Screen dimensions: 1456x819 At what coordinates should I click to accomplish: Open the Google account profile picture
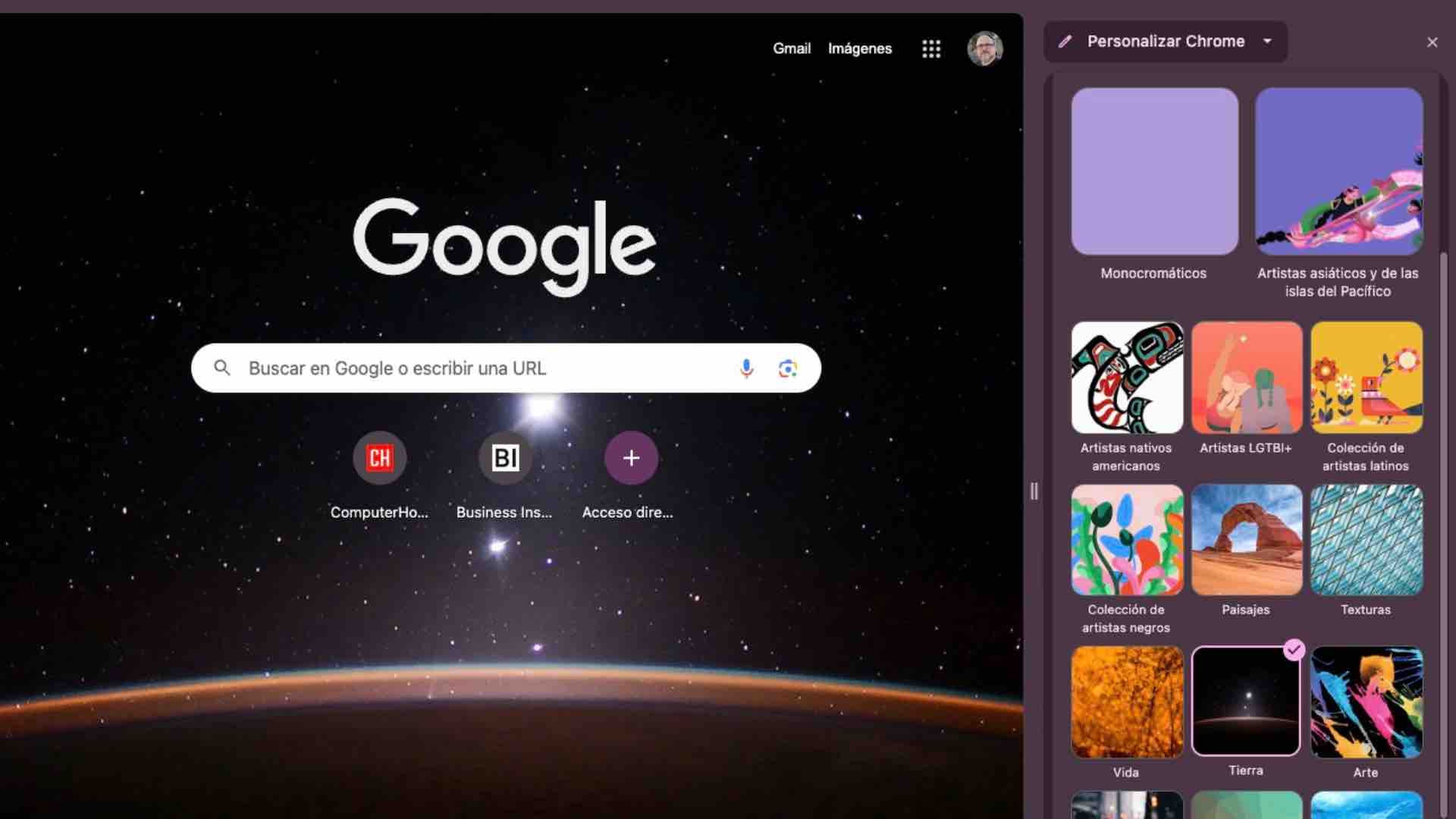coord(985,49)
